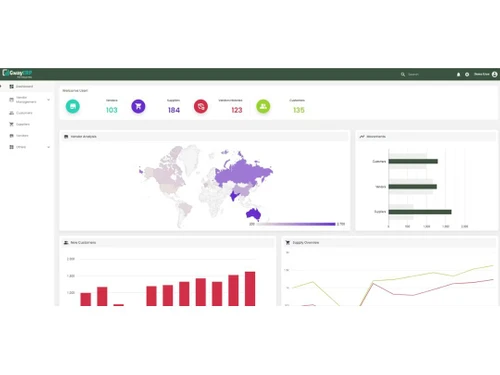This screenshot has height=375, width=500.
Task: Click the Vendors count 103
Action: (112, 110)
